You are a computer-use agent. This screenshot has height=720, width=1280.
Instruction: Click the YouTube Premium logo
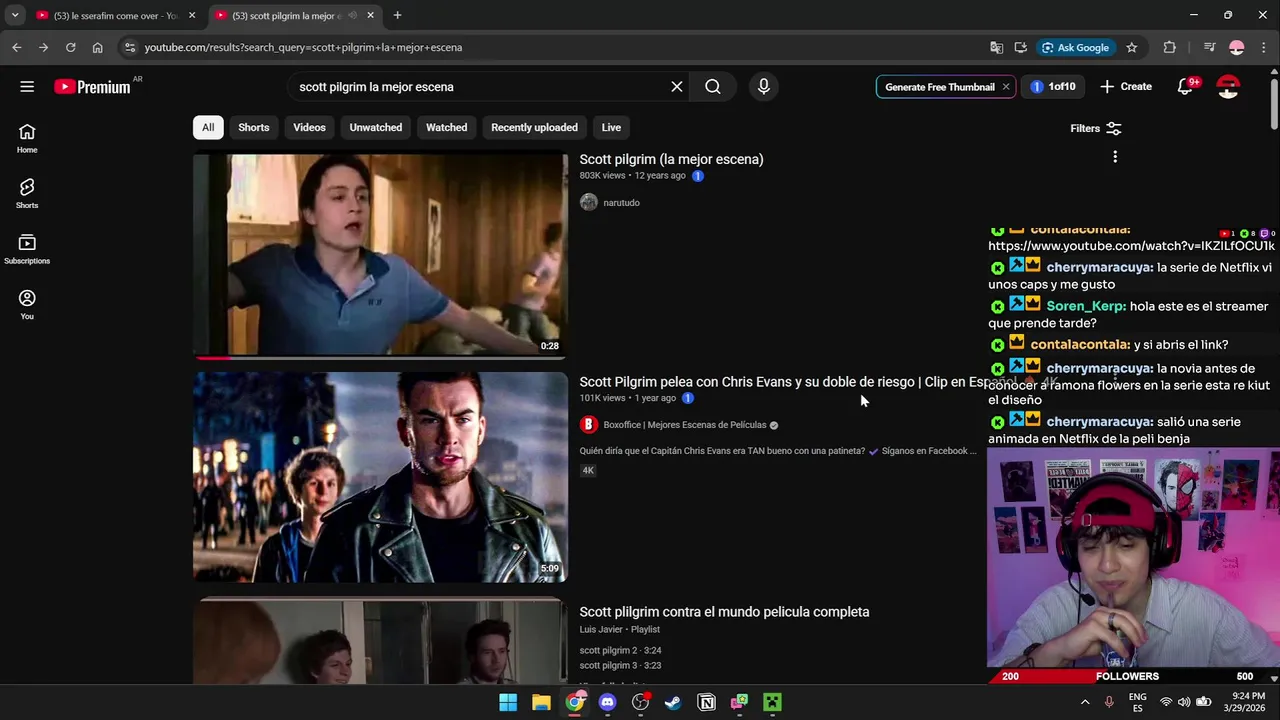[x=92, y=87]
